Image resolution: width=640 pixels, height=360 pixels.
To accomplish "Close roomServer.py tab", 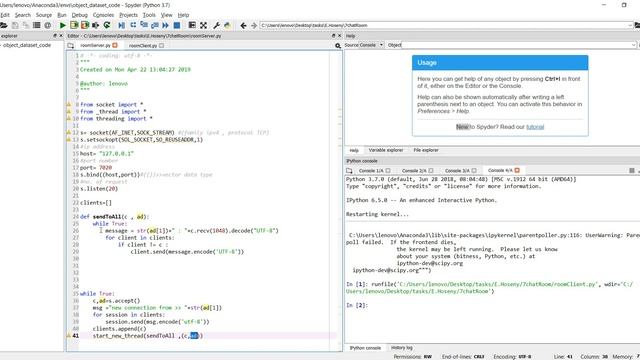I will [x=115, y=45].
